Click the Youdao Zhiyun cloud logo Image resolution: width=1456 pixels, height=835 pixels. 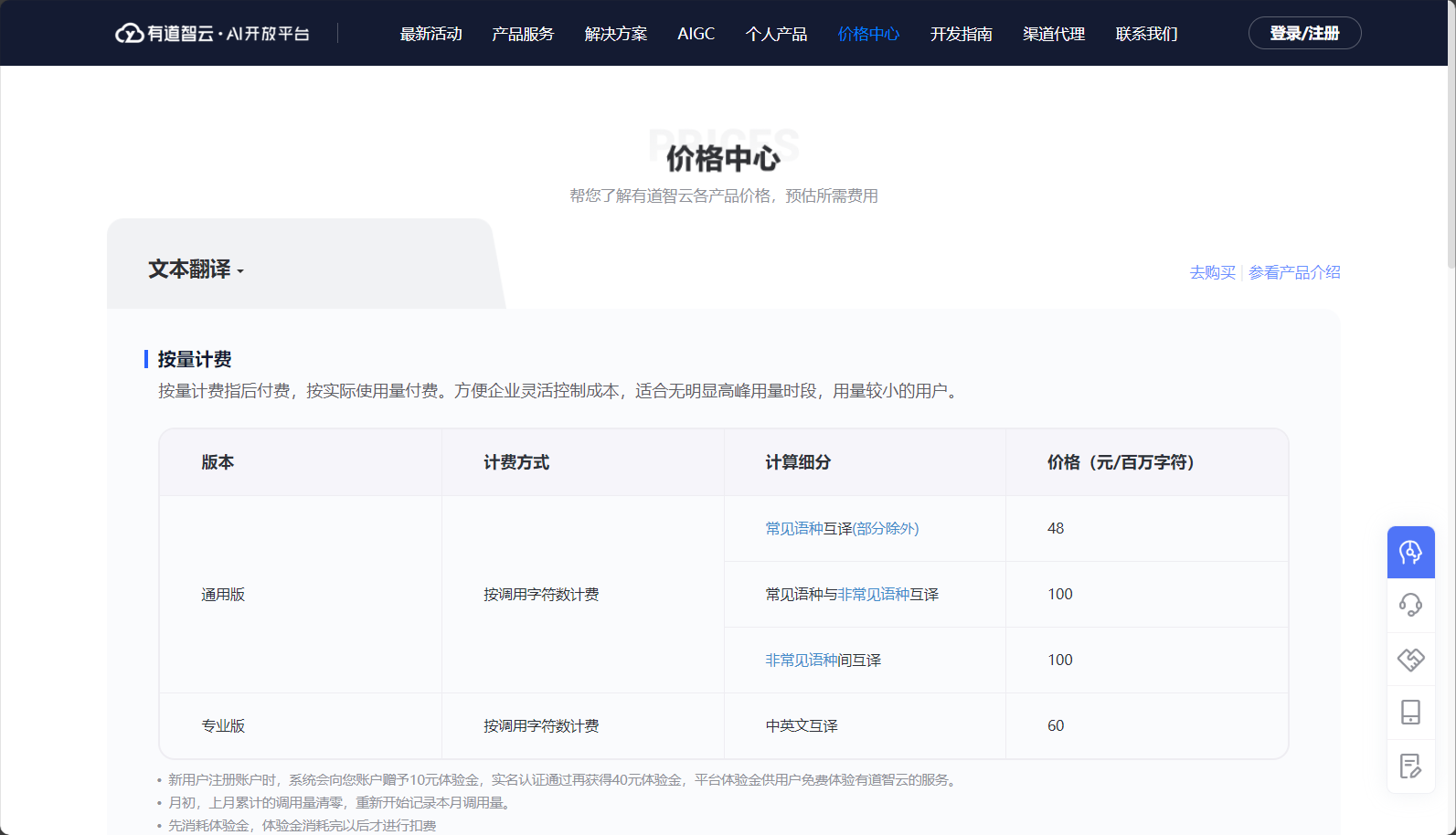point(212,34)
